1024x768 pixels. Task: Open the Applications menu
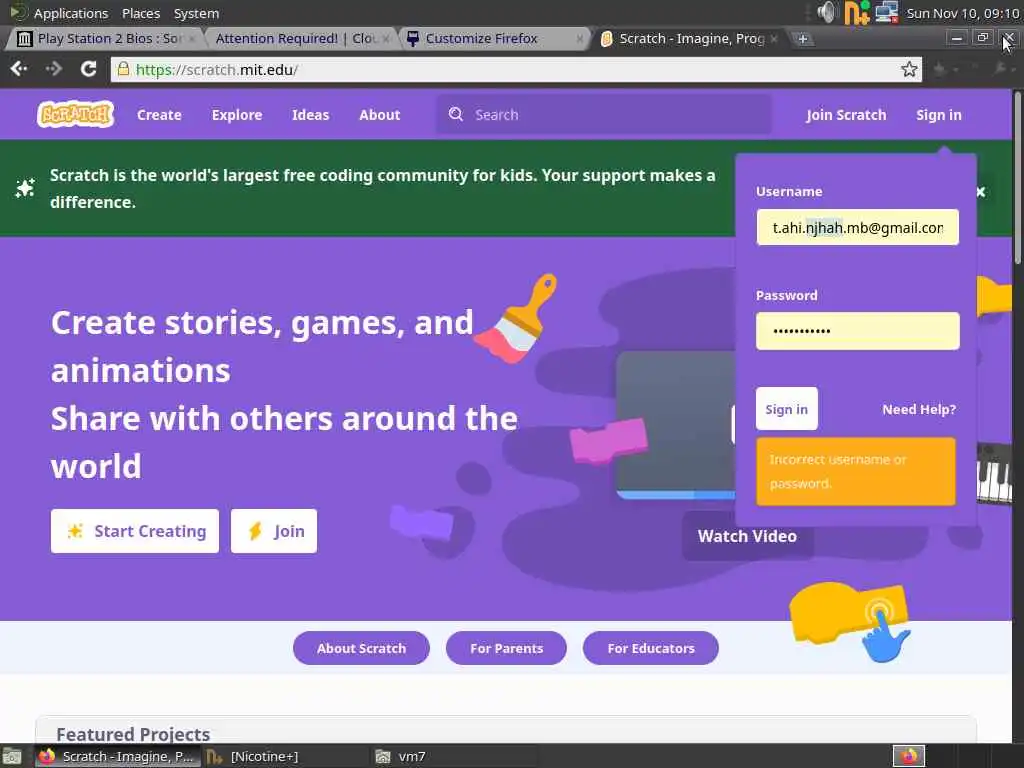(71, 13)
